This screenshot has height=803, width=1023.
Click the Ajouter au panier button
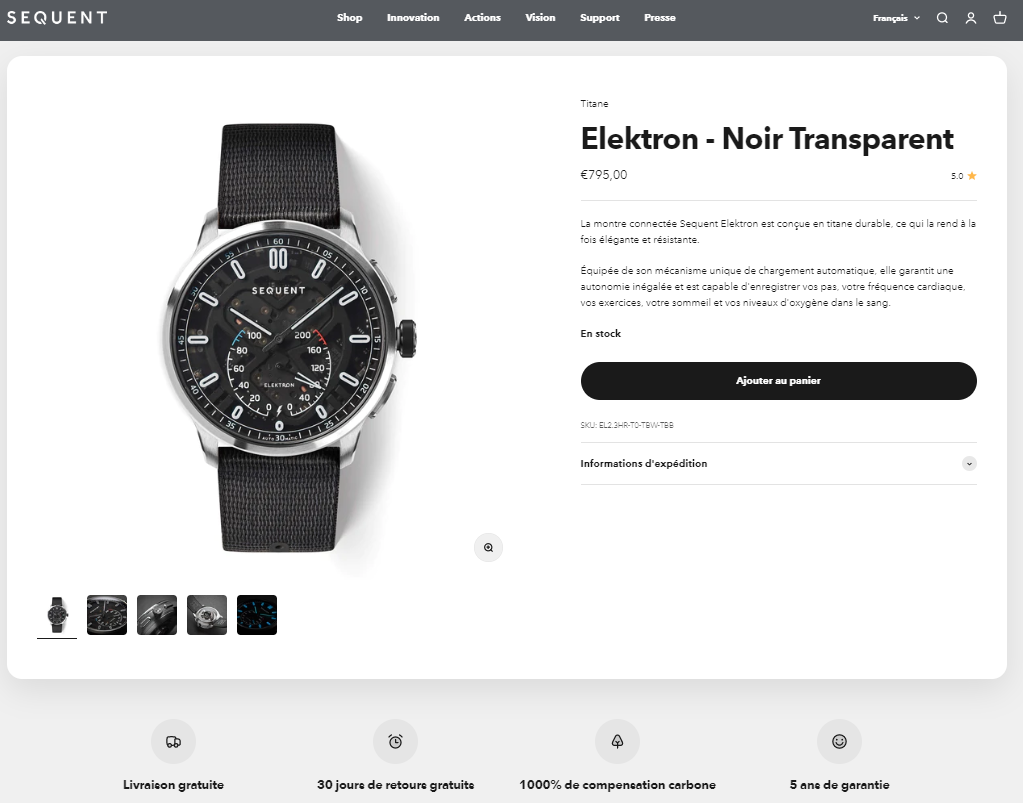778,381
